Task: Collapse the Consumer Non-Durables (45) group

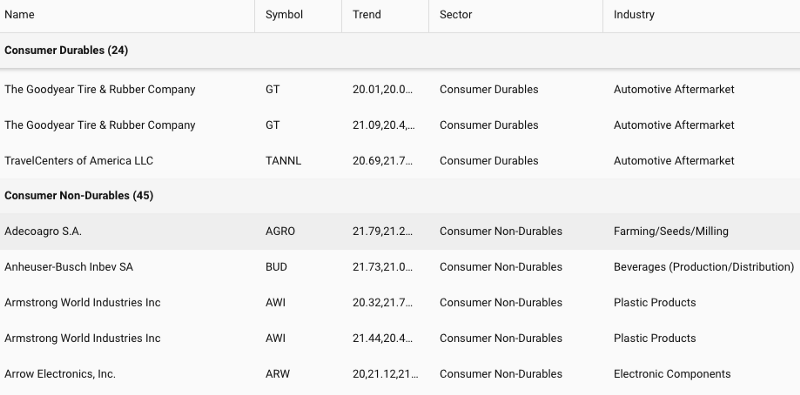Action: [79, 195]
